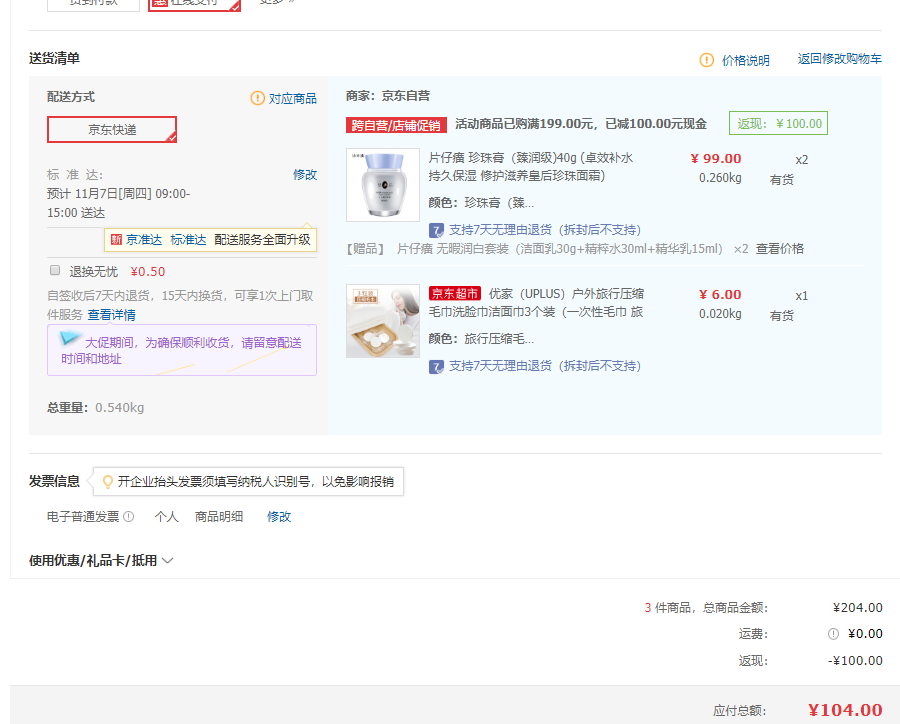This screenshot has width=900, height=724.
Task: Click 支持7天无理由退货 under 片仔癀 item
Action: pos(544,230)
